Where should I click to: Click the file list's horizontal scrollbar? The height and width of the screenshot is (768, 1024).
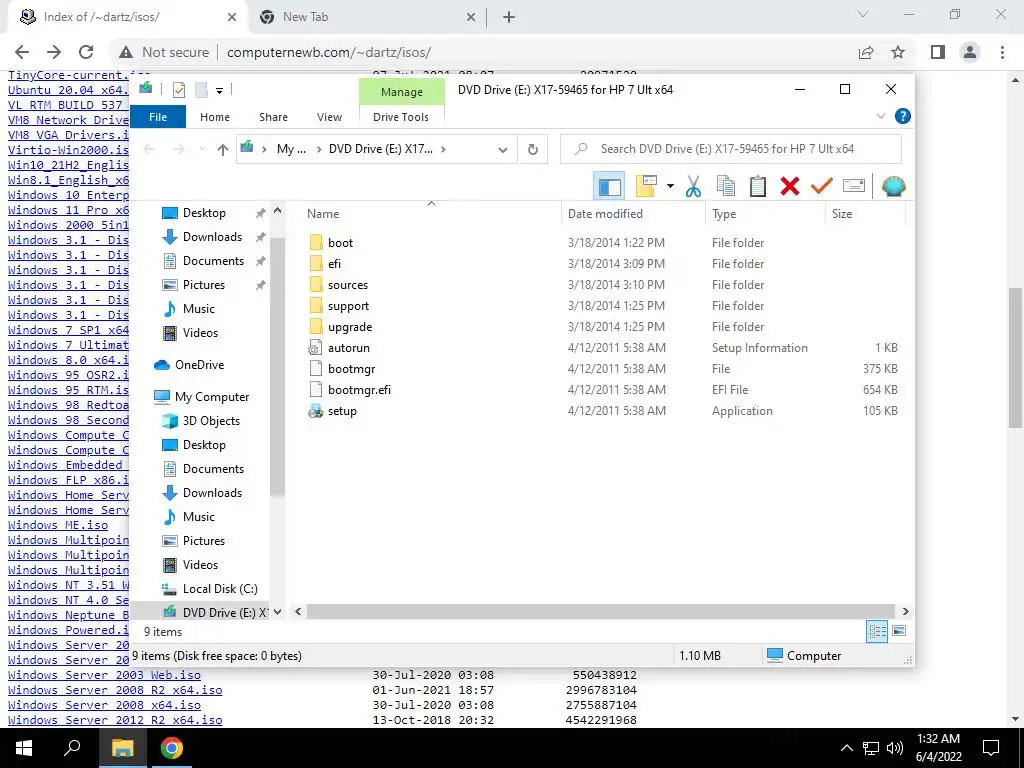(x=600, y=611)
